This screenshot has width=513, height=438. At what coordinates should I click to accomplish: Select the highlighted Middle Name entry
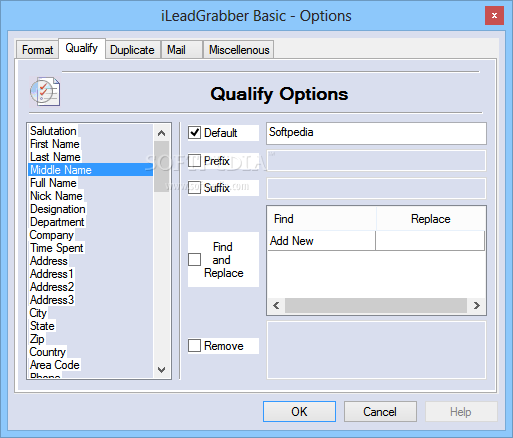point(91,170)
